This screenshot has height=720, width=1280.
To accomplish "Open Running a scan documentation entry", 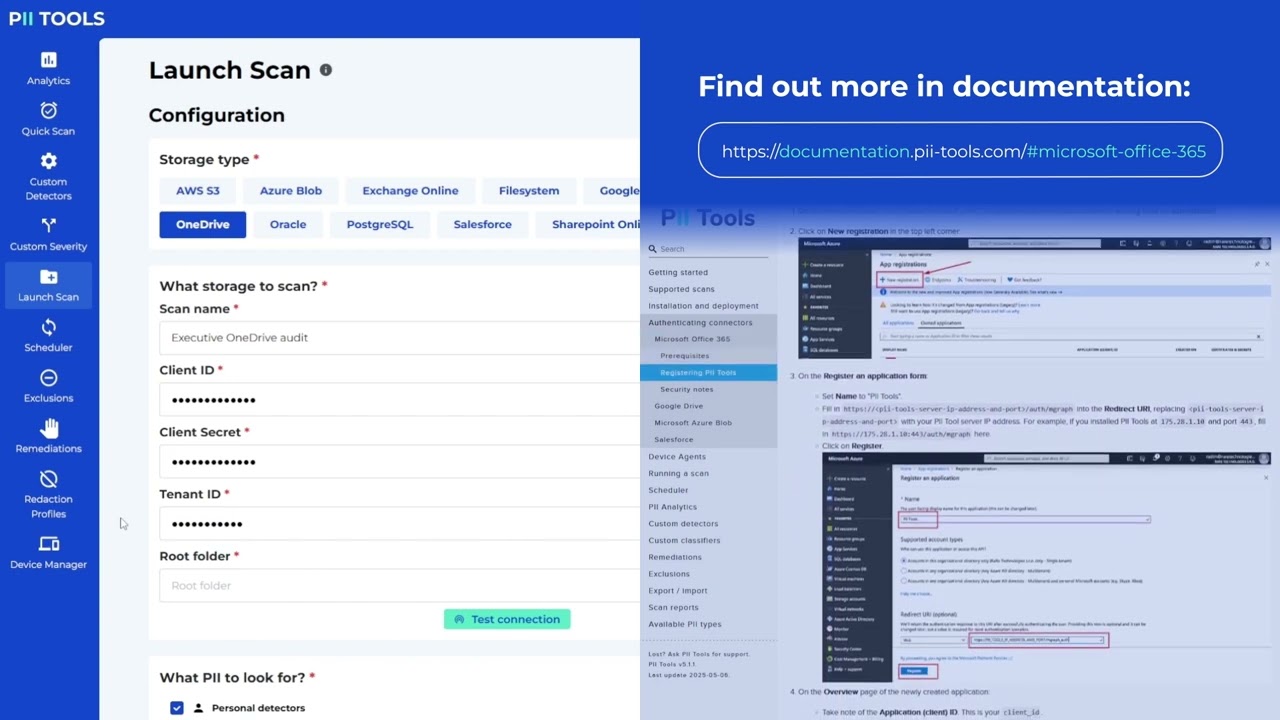I will 678,474.
